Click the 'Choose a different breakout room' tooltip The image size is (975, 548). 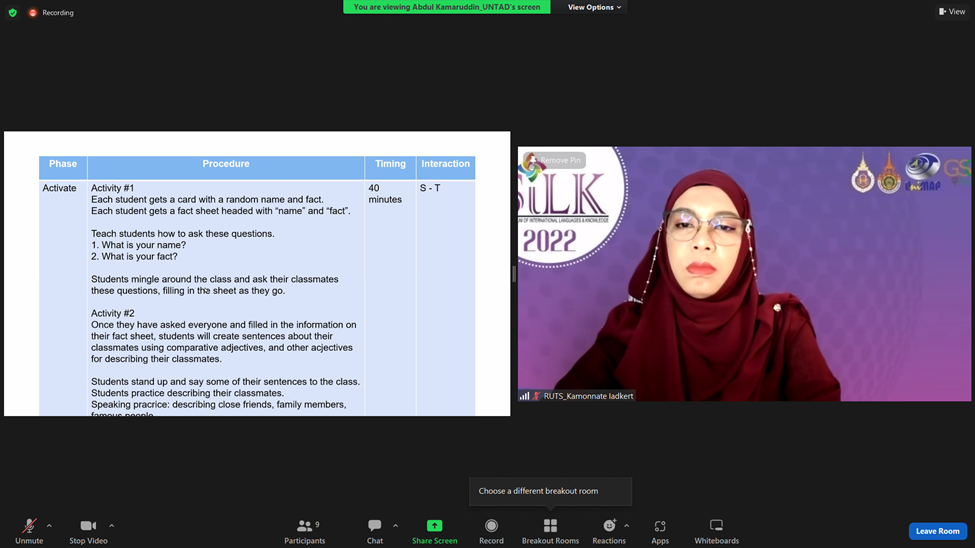click(x=550, y=491)
